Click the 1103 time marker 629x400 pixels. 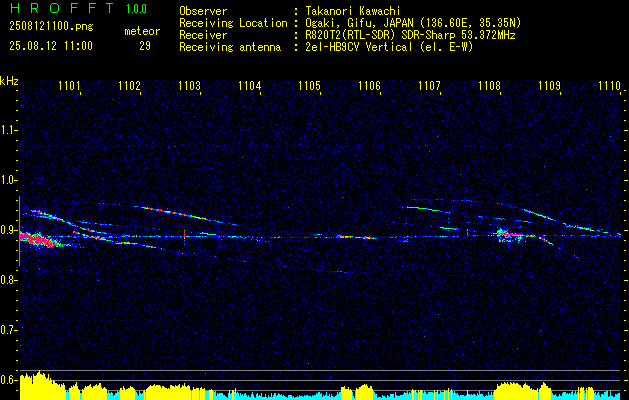[189, 86]
